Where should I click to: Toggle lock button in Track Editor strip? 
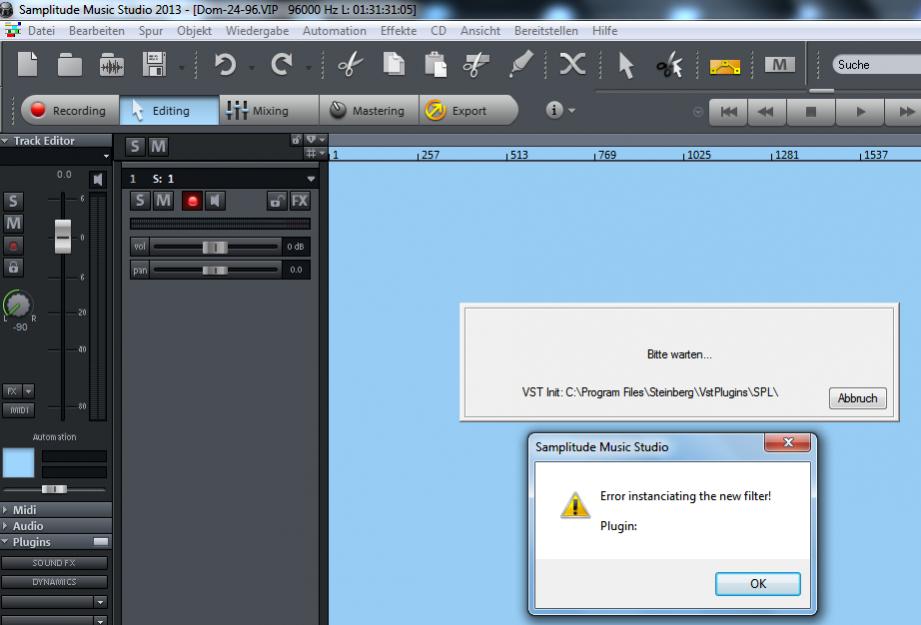(x=13, y=267)
